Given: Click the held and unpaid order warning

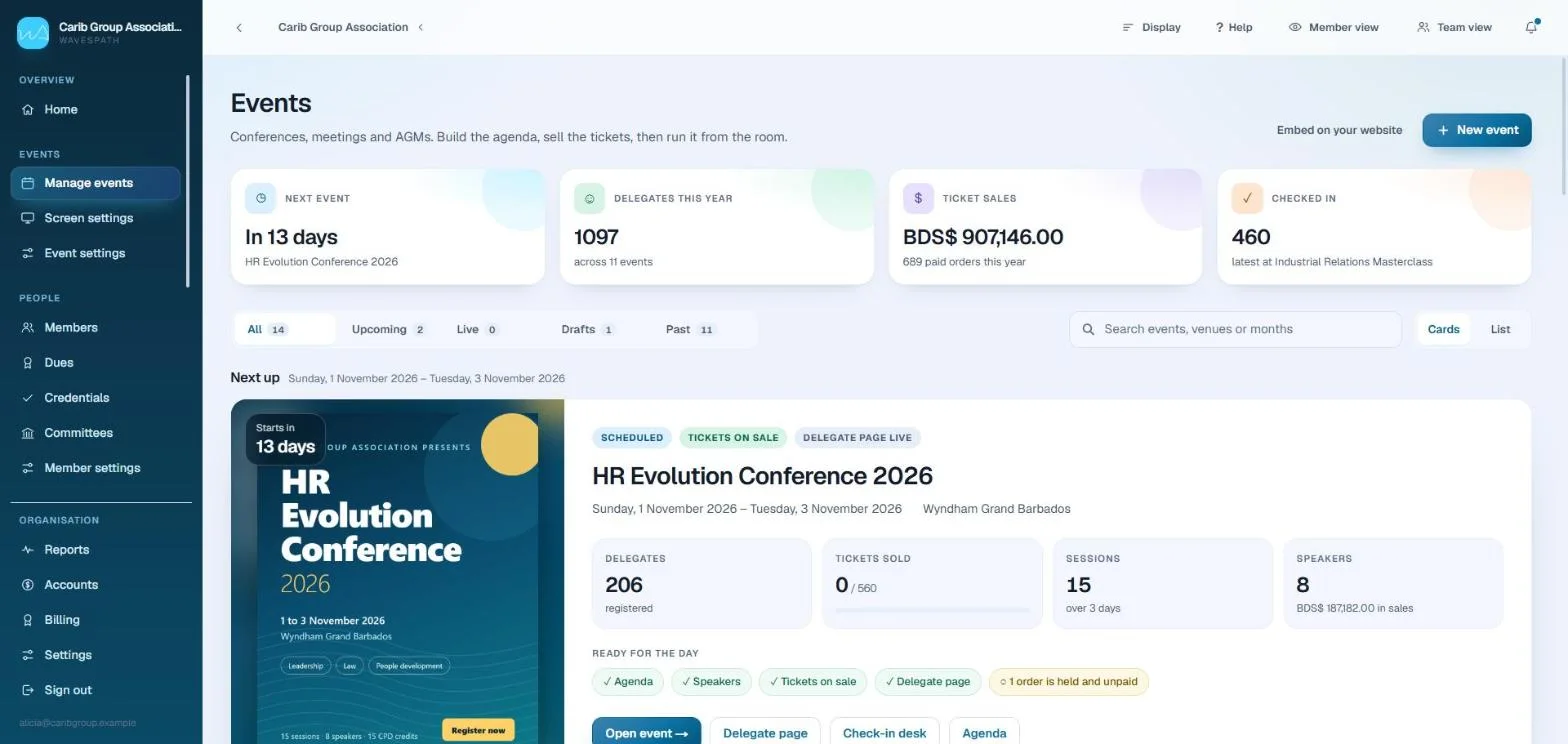Looking at the screenshot, I should click(1069, 682).
